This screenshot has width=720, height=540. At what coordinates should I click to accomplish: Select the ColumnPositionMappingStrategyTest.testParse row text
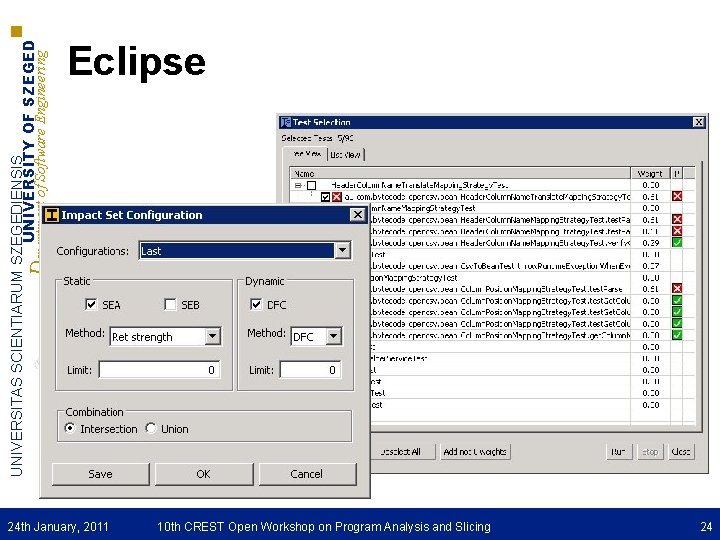(x=496, y=289)
